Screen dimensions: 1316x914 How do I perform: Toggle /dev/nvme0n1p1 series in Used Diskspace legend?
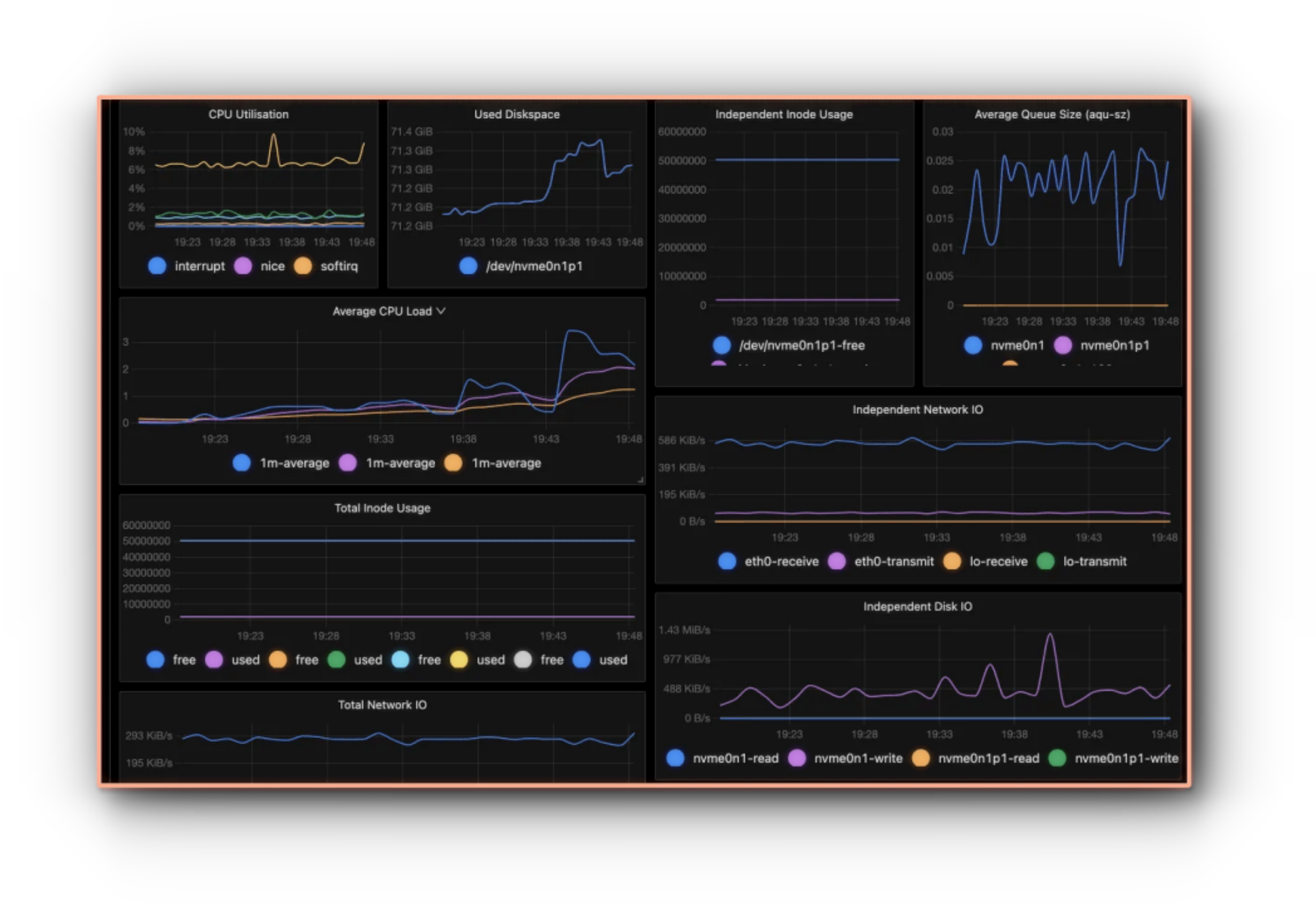point(534,266)
